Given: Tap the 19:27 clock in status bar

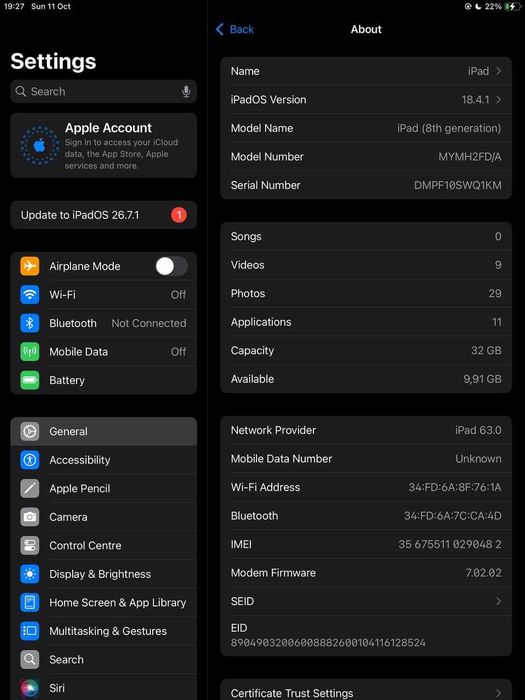Looking at the screenshot, I should (x=14, y=6).
